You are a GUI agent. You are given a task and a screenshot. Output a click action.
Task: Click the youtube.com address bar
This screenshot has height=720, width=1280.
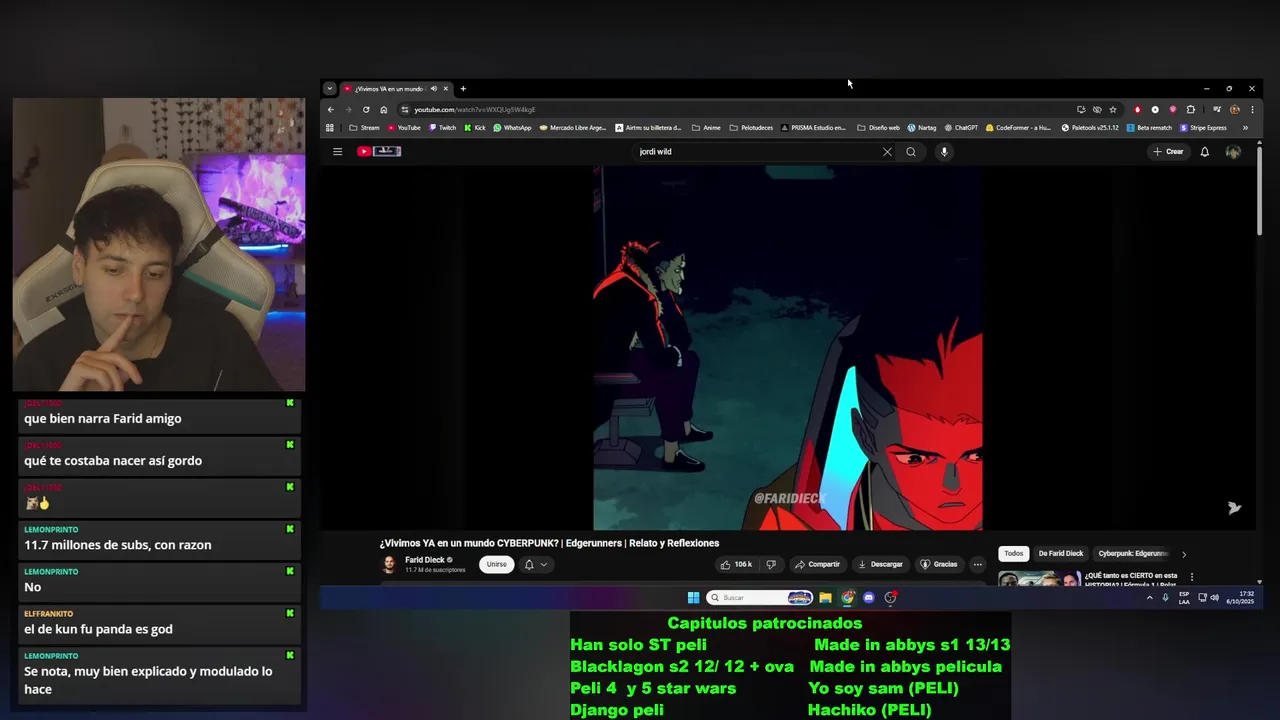735,109
